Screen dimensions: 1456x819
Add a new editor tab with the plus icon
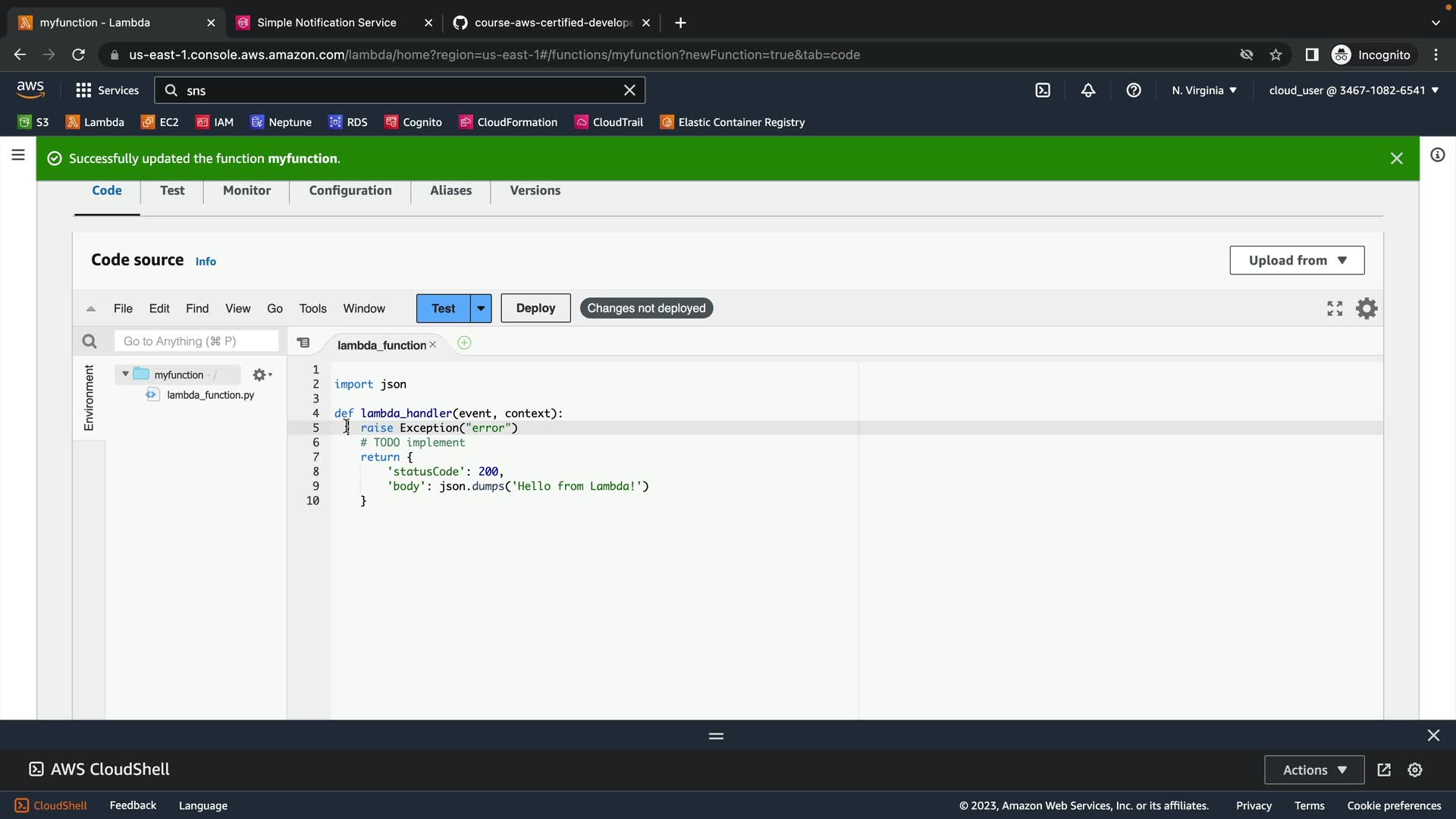point(464,344)
